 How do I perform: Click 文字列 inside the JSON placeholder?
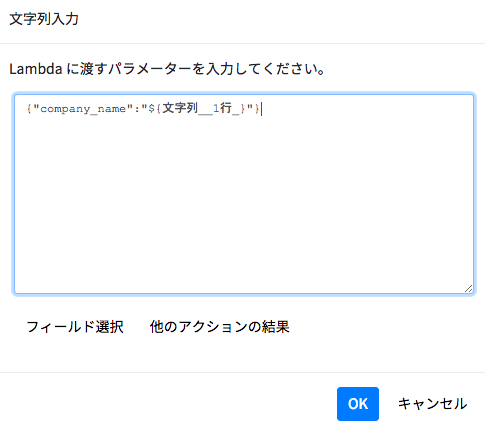pyautogui.click(x=180, y=108)
